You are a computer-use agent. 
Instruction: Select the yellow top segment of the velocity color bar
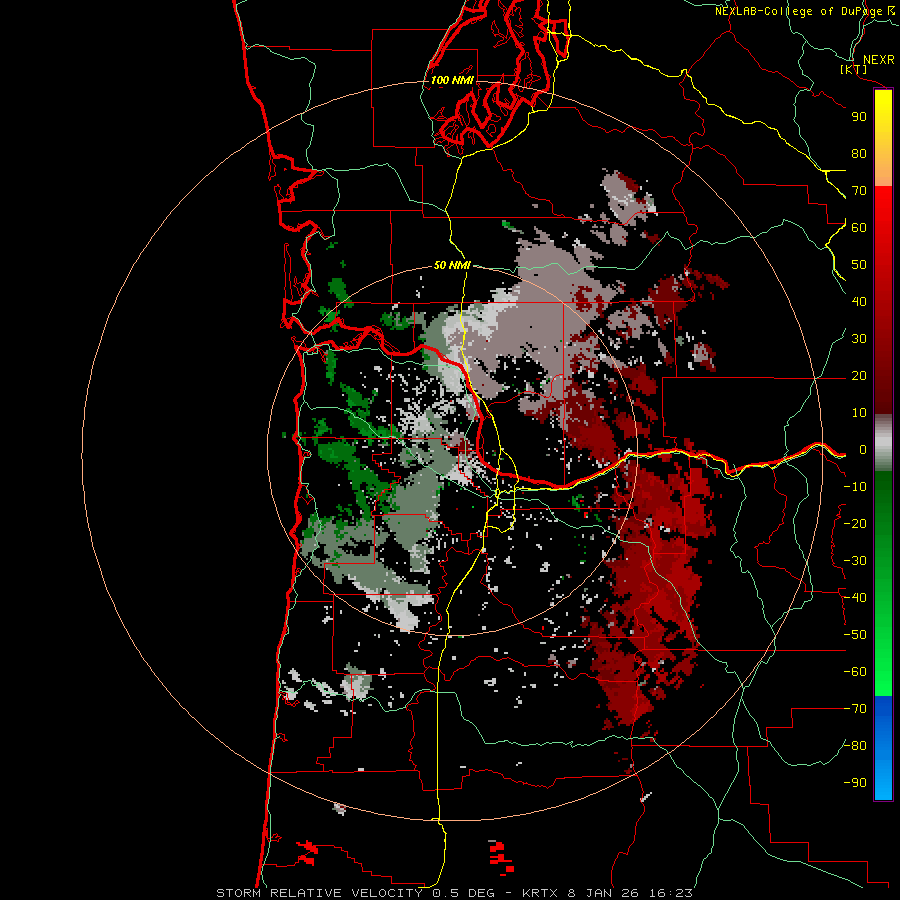pos(883,138)
